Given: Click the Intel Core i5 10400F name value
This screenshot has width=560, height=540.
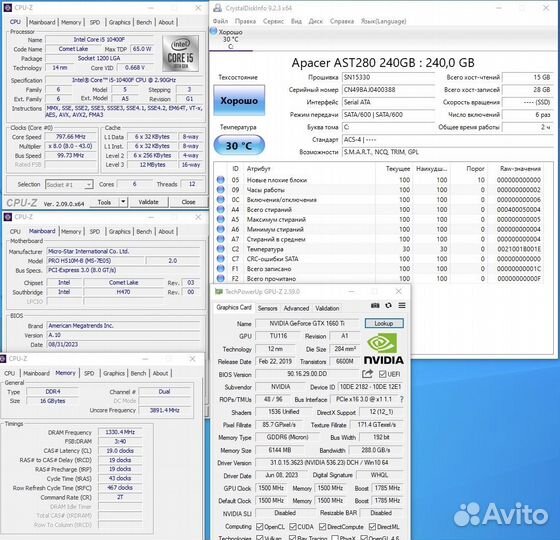Looking at the screenshot, I should [x=99, y=39].
